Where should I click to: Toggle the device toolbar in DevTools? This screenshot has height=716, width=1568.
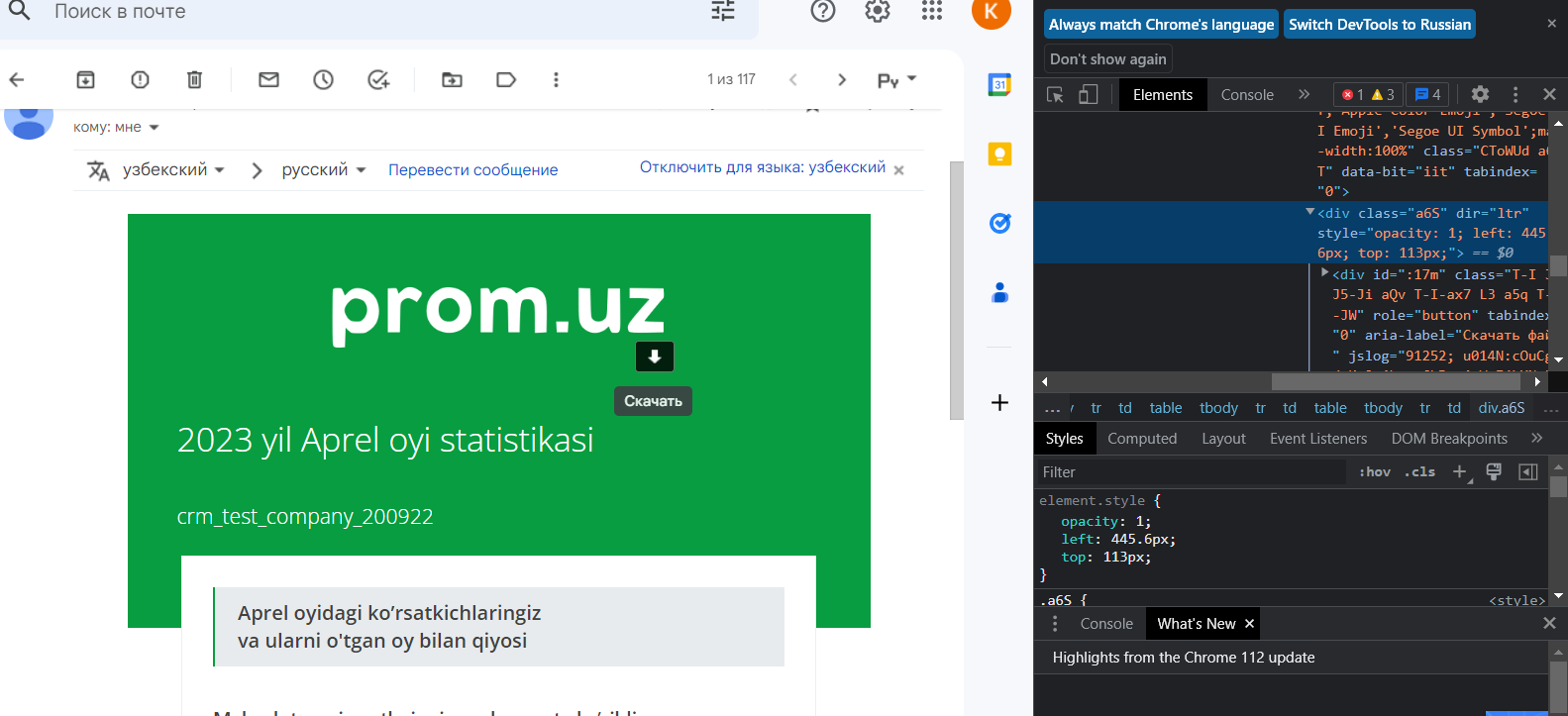(x=1088, y=94)
